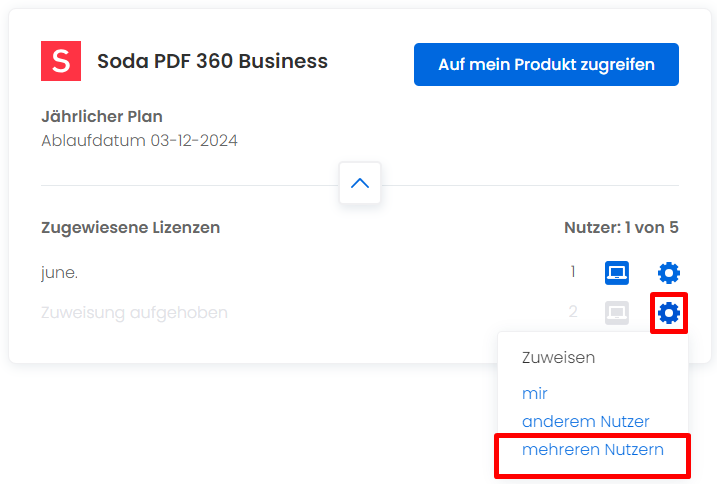This screenshot has width=717, height=484.
Task: Click the Zugewiesene Lizenzen heading
Action: pos(131,227)
